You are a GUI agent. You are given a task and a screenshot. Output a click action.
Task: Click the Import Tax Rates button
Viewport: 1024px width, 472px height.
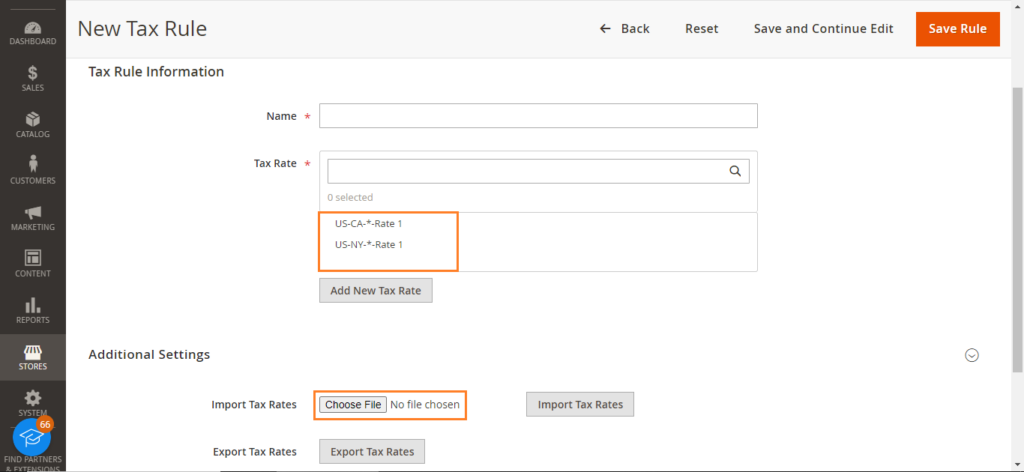(580, 404)
